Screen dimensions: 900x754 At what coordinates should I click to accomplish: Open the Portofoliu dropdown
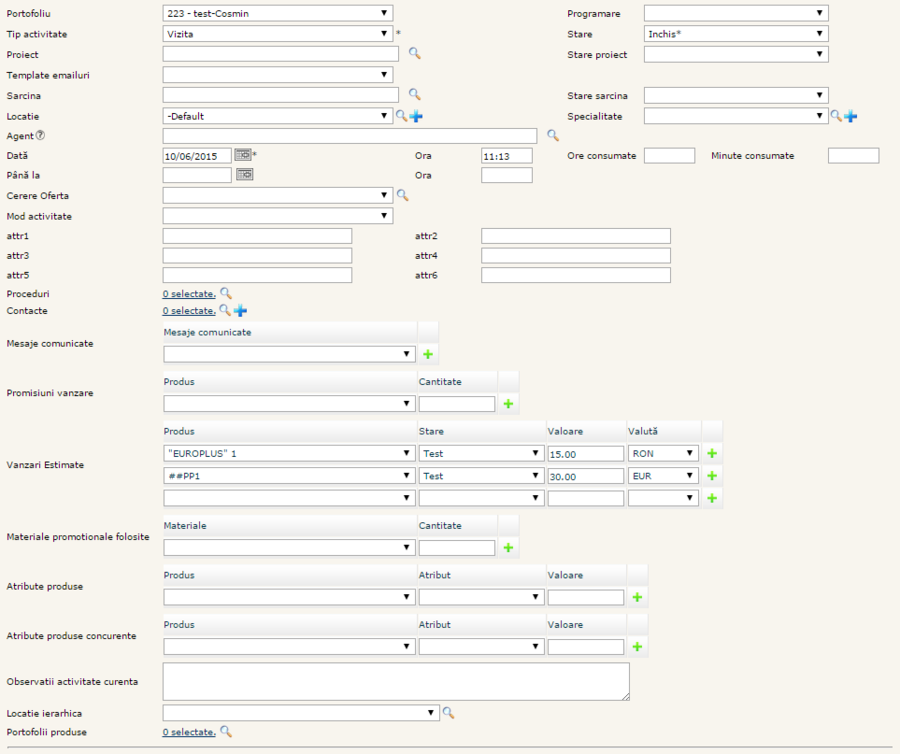pos(278,13)
